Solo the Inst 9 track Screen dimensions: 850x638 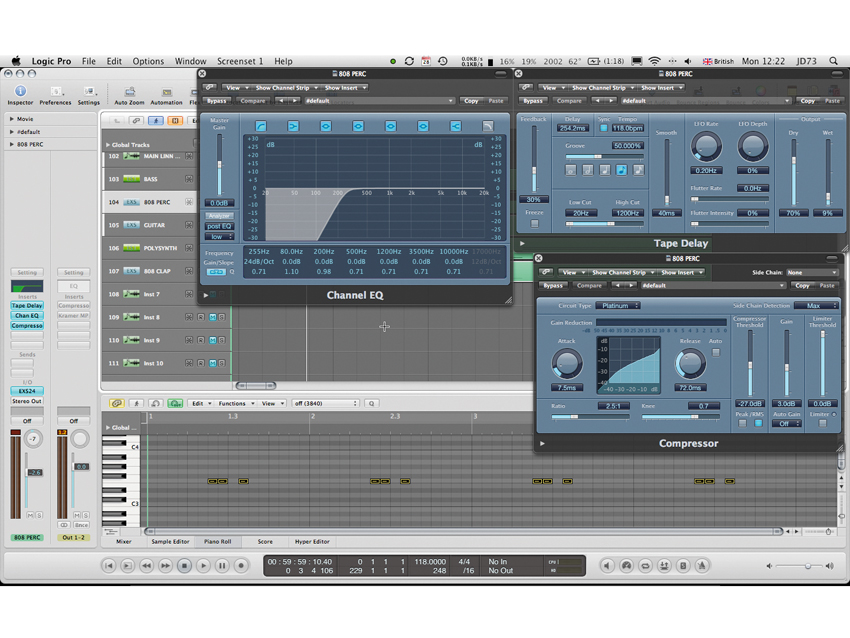[x=222, y=340]
